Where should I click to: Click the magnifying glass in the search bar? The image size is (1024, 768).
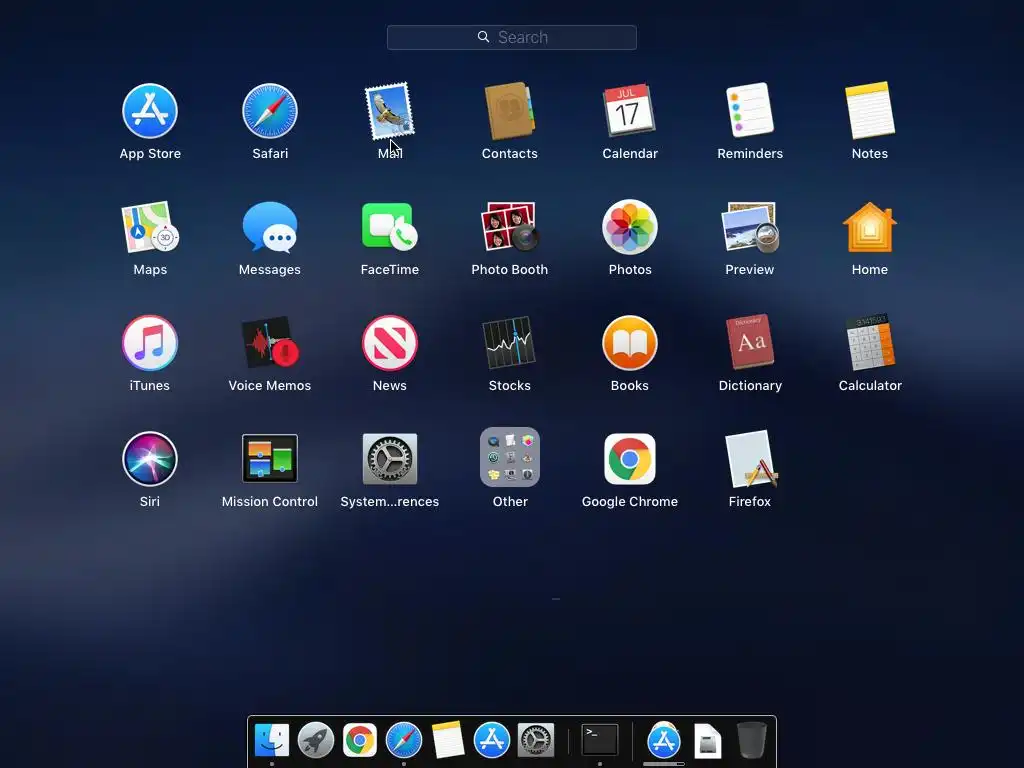pyautogui.click(x=483, y=37)
